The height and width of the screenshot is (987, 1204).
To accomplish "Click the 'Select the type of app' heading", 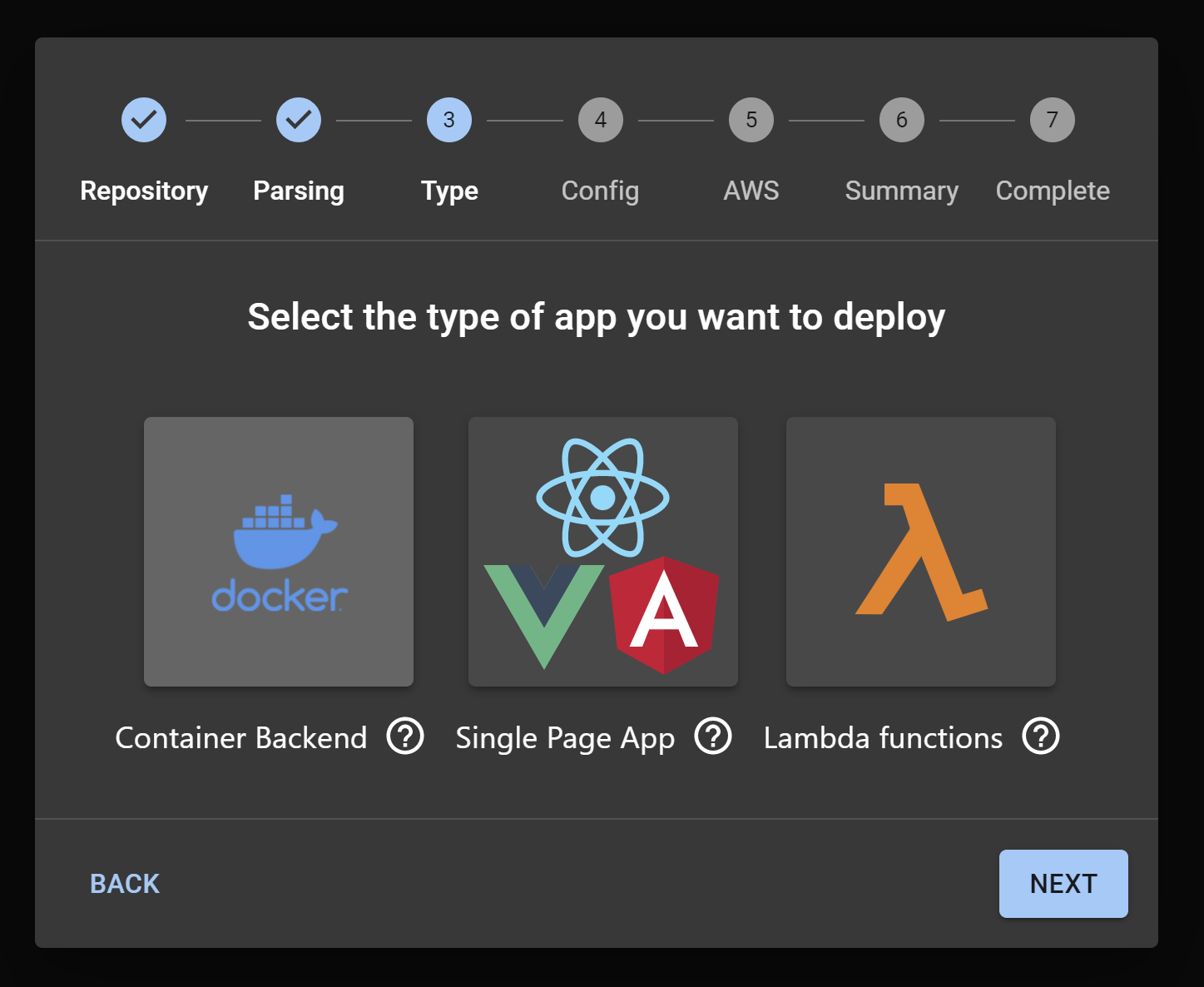I will pyautogui.click(x=597, y=317).
